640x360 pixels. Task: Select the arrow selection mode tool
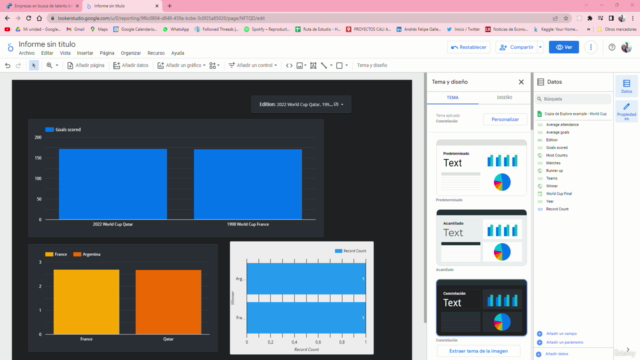point(34,65)
